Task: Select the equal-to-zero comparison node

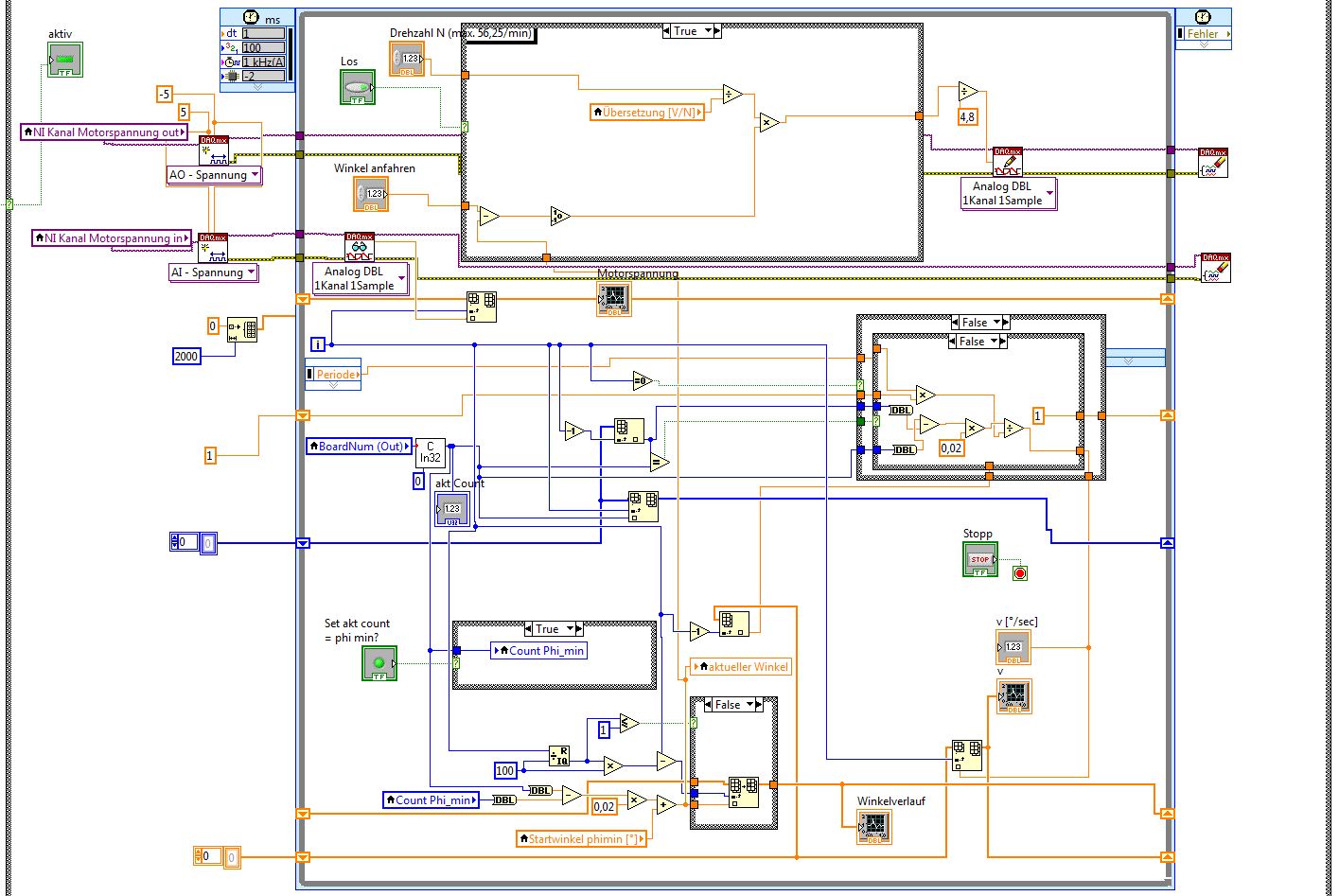Action: point(643,381)
